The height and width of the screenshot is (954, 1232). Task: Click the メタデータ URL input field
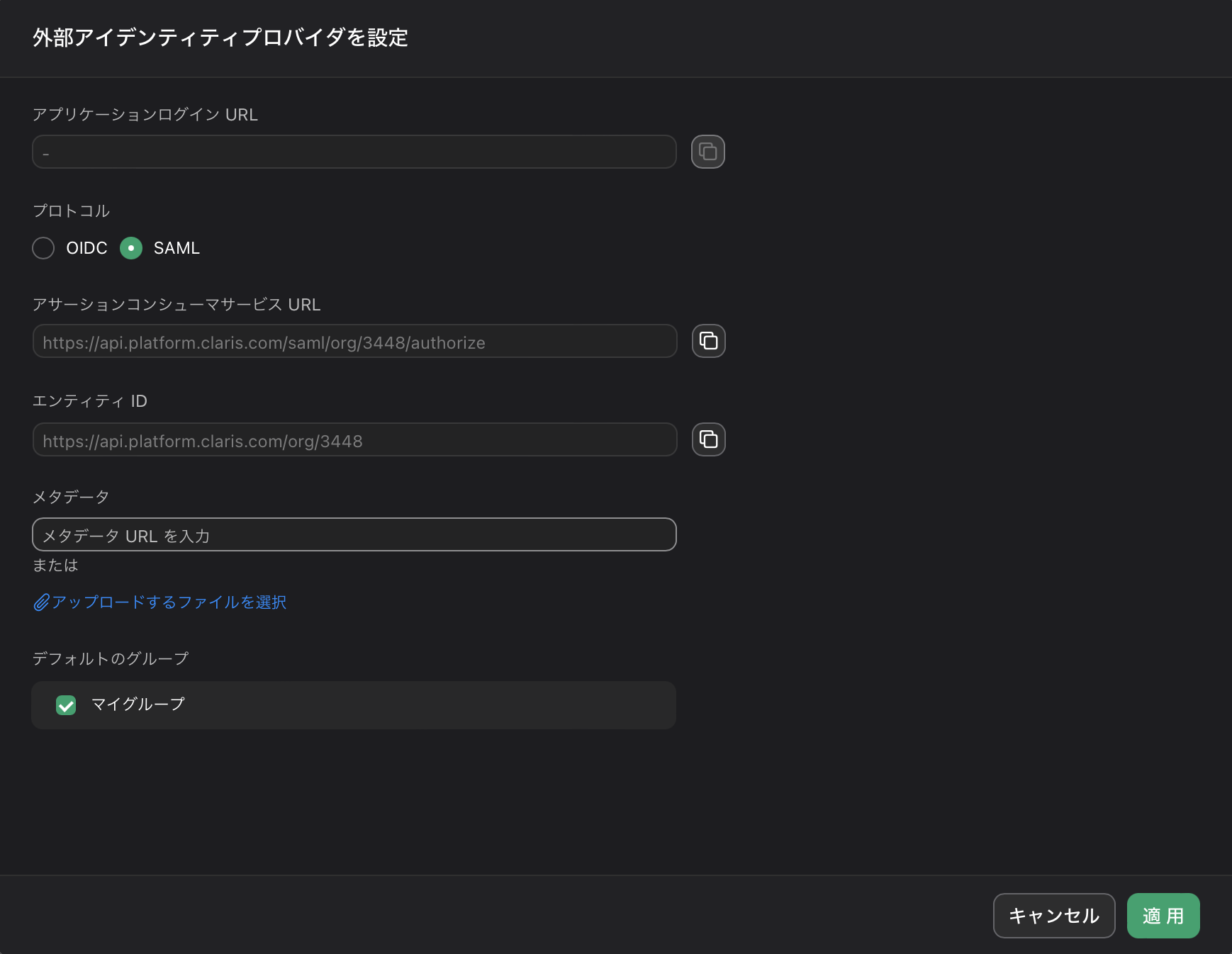[354, 534]
